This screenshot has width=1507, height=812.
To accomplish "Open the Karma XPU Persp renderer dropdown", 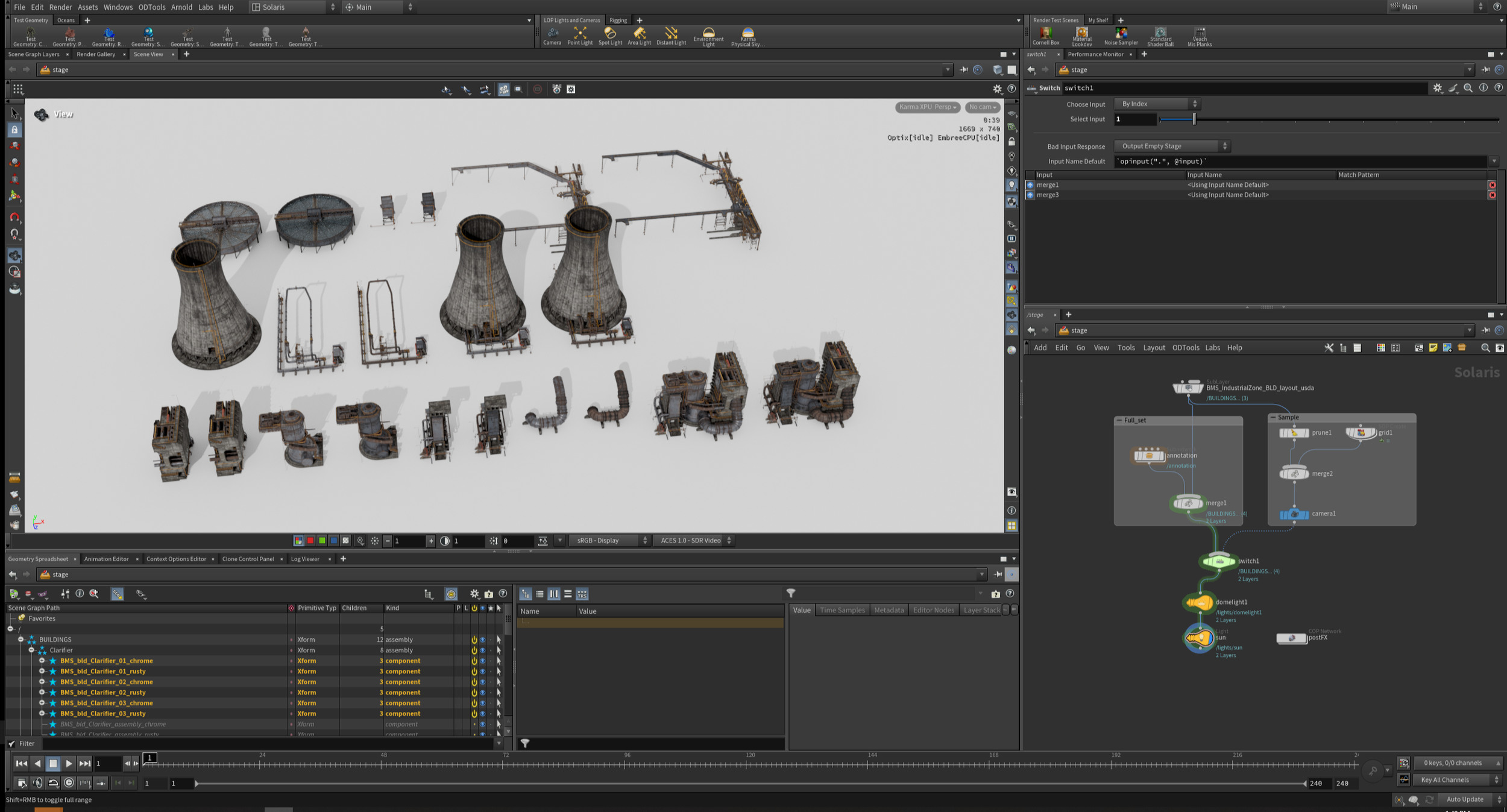I will pyautogui.click(x=927, y=107).
